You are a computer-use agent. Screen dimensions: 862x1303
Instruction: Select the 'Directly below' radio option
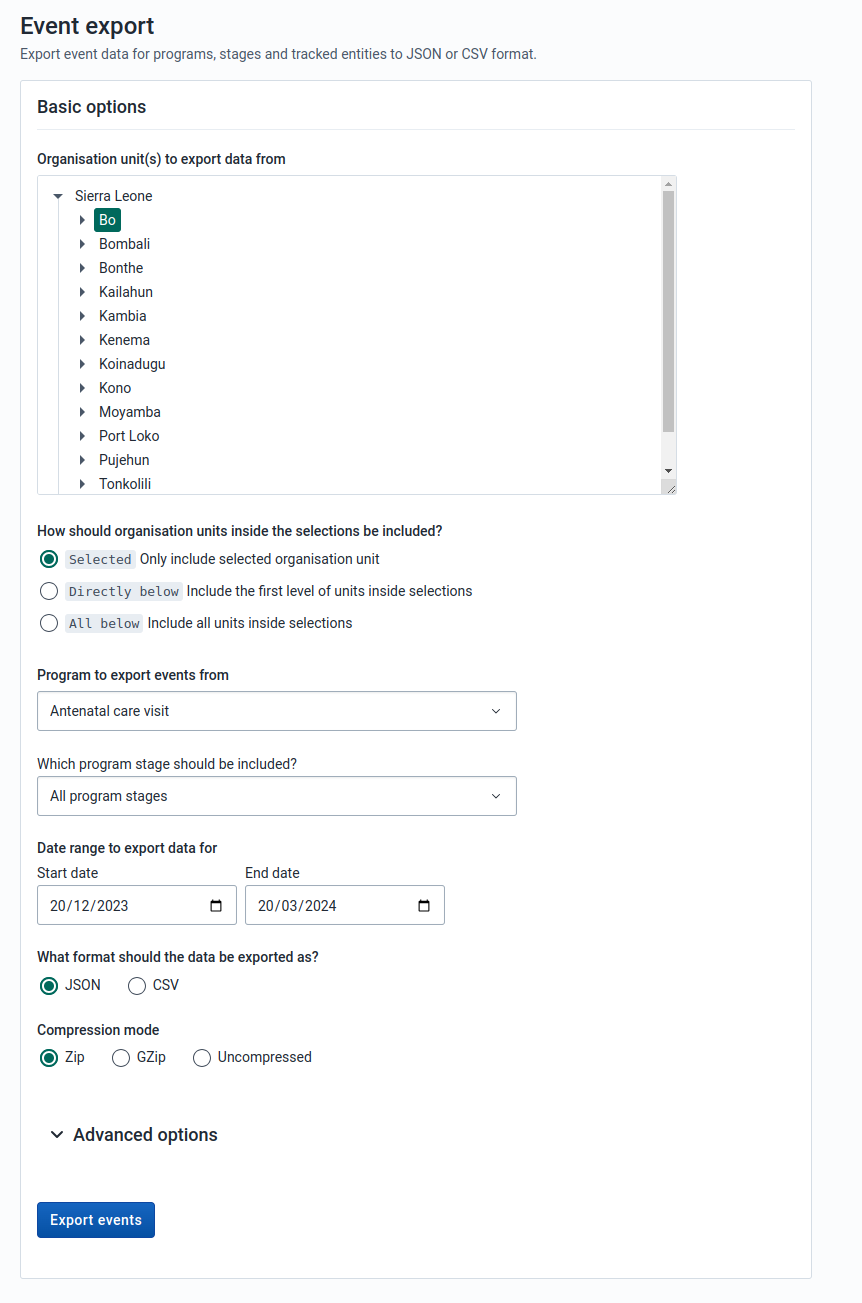point(49,591)
